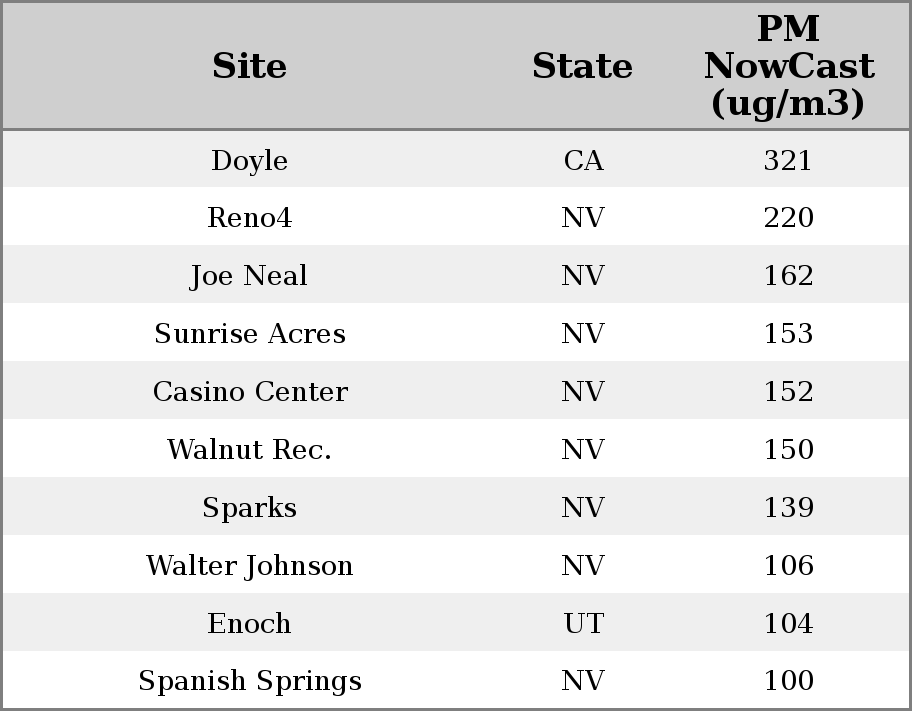Select the Walnut Rec. site cell
The image size is (912, 711).
249,450
